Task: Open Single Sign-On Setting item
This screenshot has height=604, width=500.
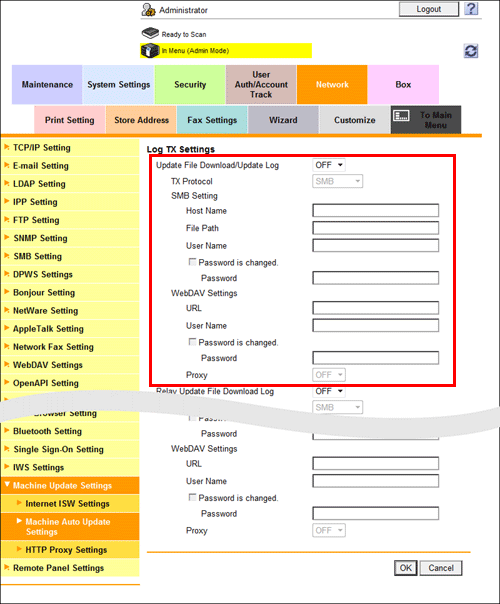Action: tap(70, 449)
